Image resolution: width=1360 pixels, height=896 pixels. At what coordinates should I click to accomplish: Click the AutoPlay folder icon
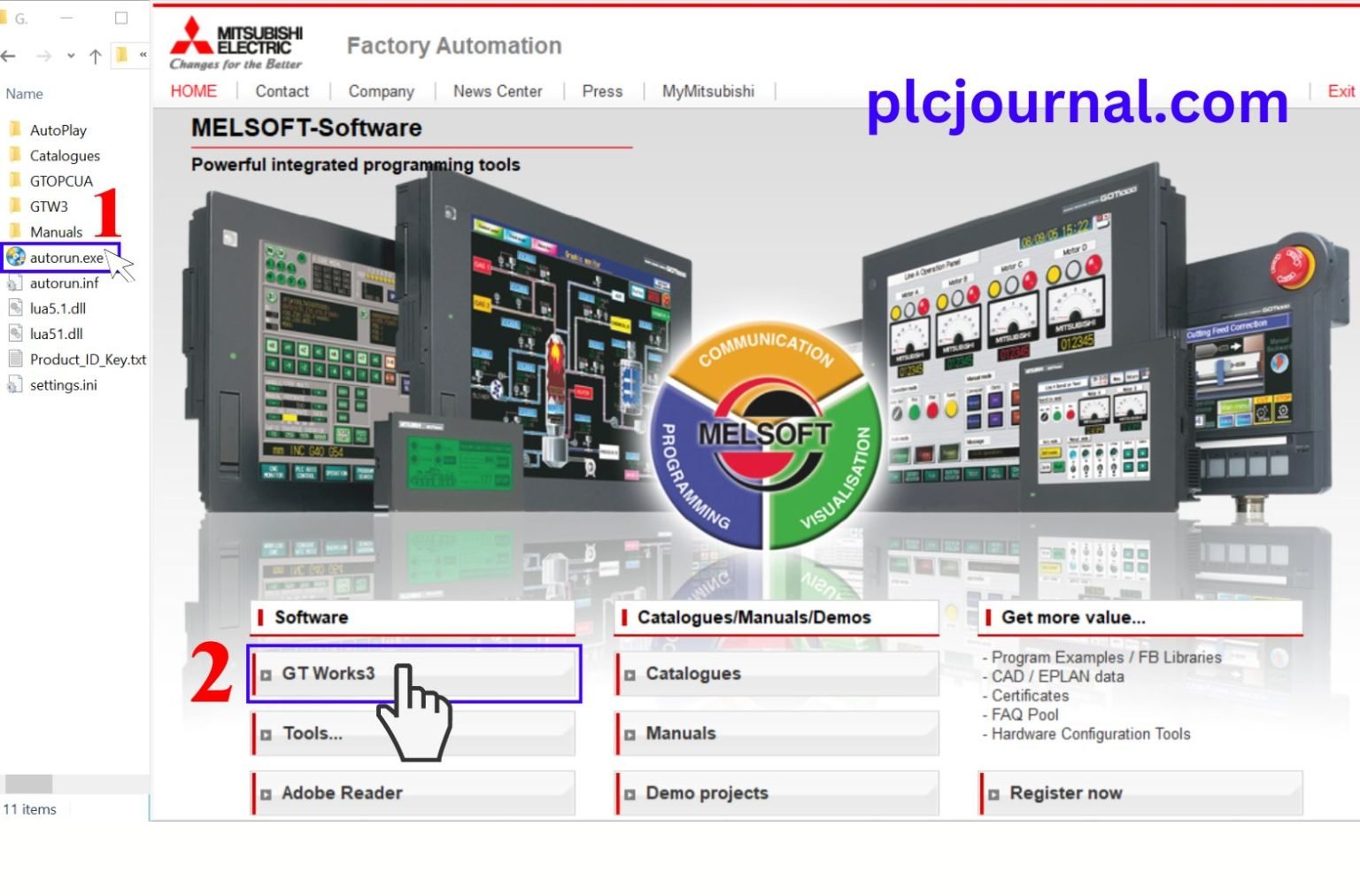[x=15, y=130]
